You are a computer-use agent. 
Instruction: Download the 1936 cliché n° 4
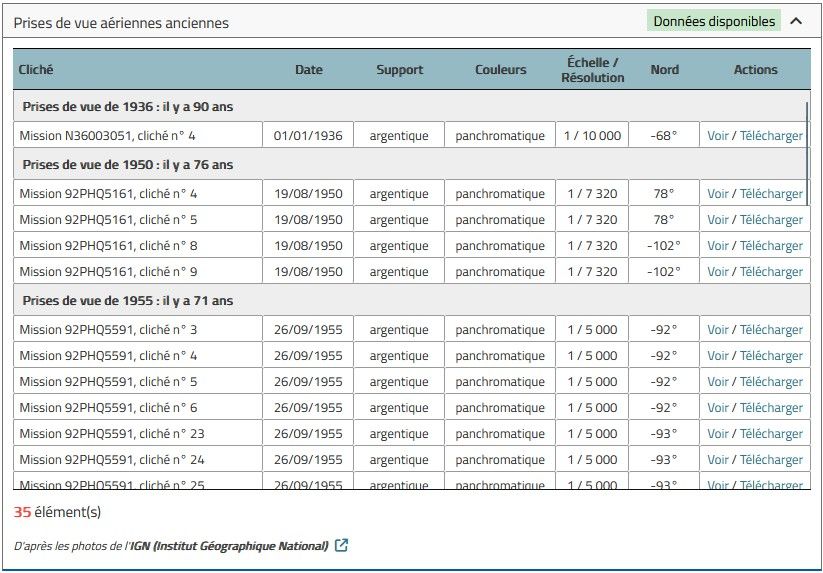[x=771, y=136]
